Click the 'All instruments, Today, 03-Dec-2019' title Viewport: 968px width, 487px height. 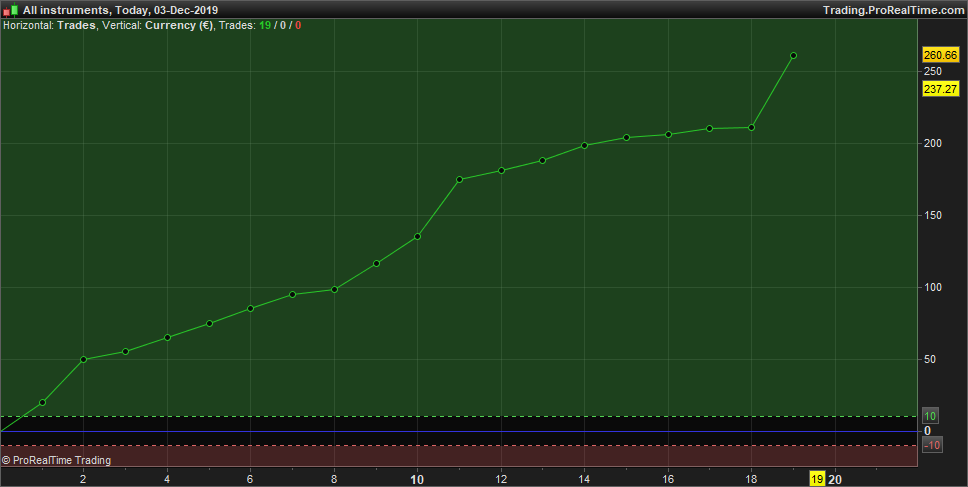click(120, 10)
